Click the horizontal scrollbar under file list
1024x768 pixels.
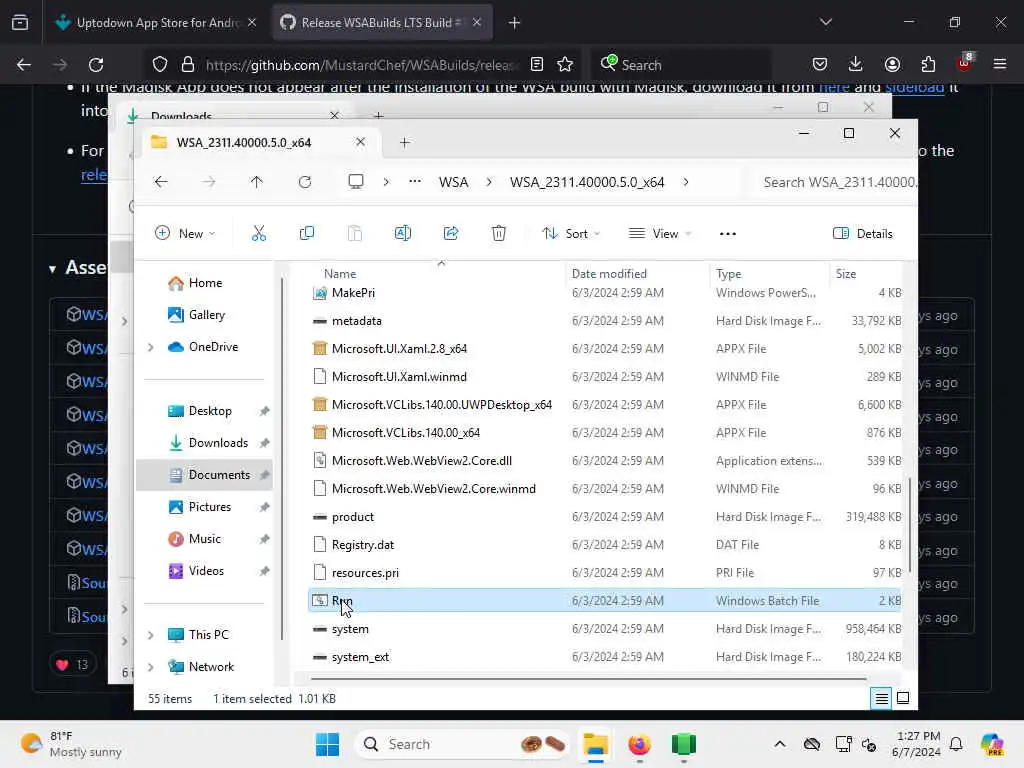[588, 679]
